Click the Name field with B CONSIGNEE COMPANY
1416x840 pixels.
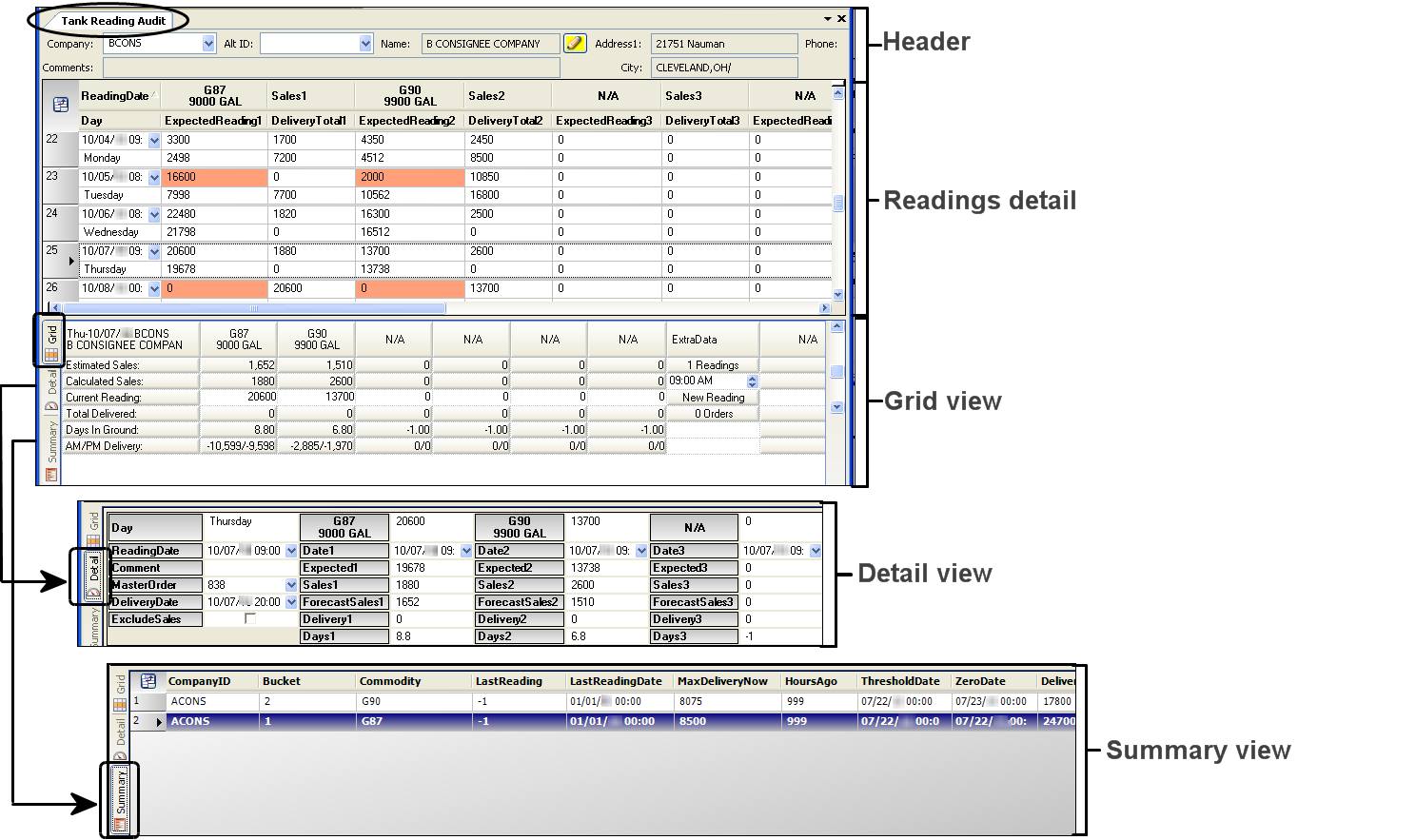pos(490,44)
